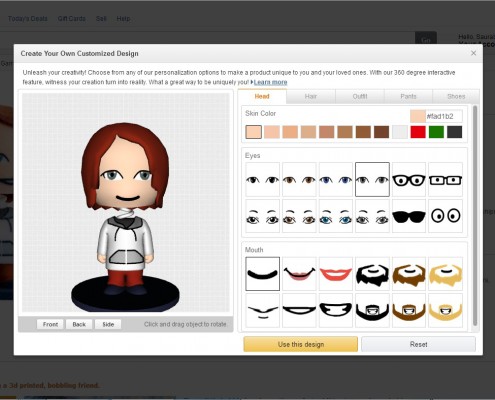The width and height of the screenshot is (495, 400).
Task: Pick the red skin color swatch
Action: (418, 132)
